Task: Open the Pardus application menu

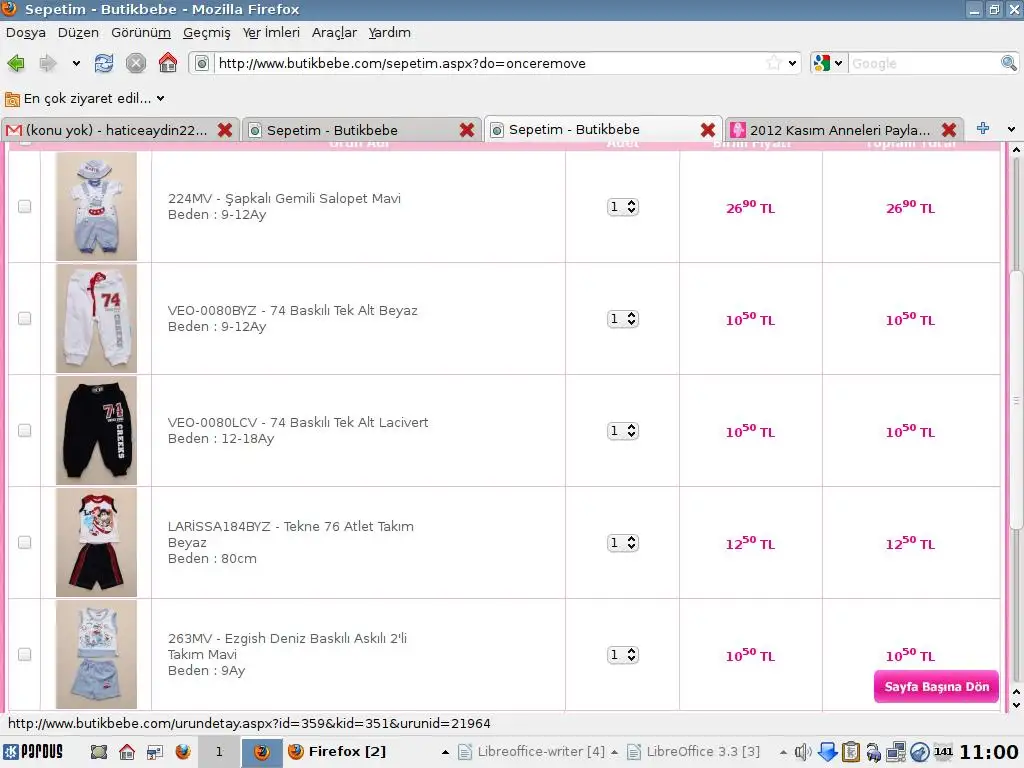Action: (x=34, y=752)
